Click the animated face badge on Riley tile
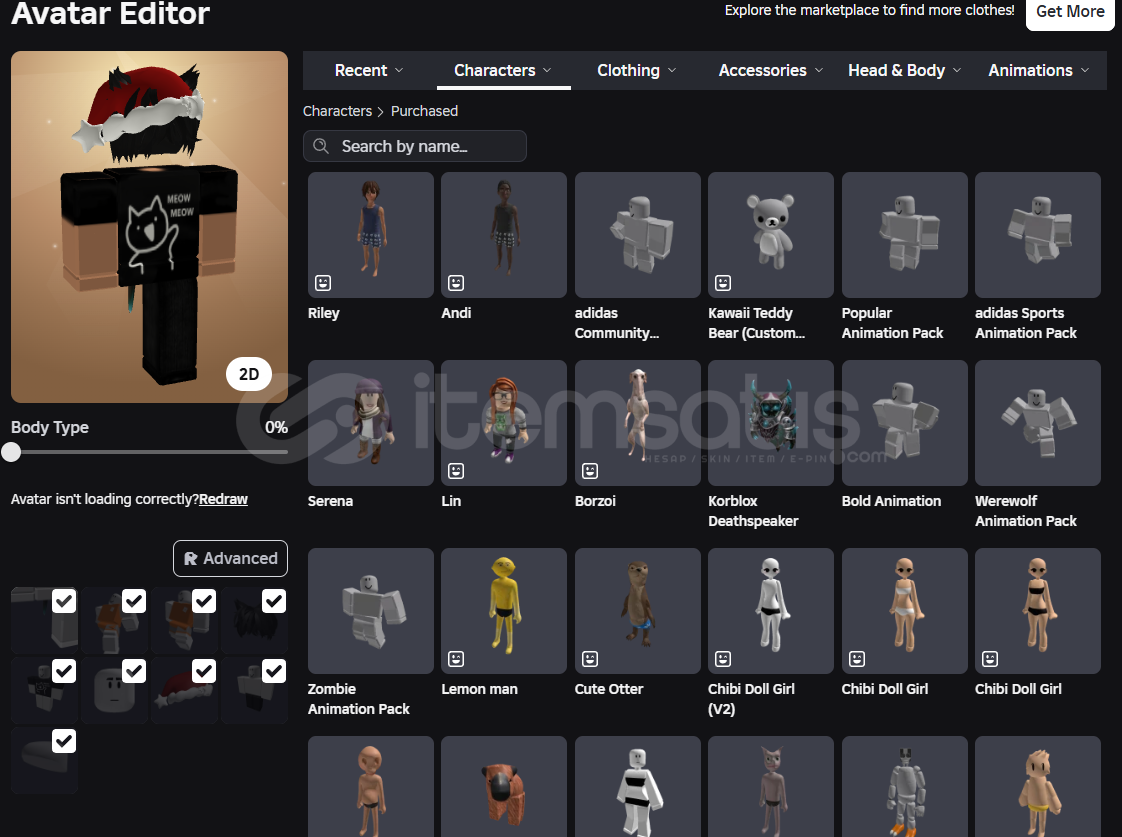Image resolution: width=1122 pixels, height=837 pixels. tap(323, 283)
